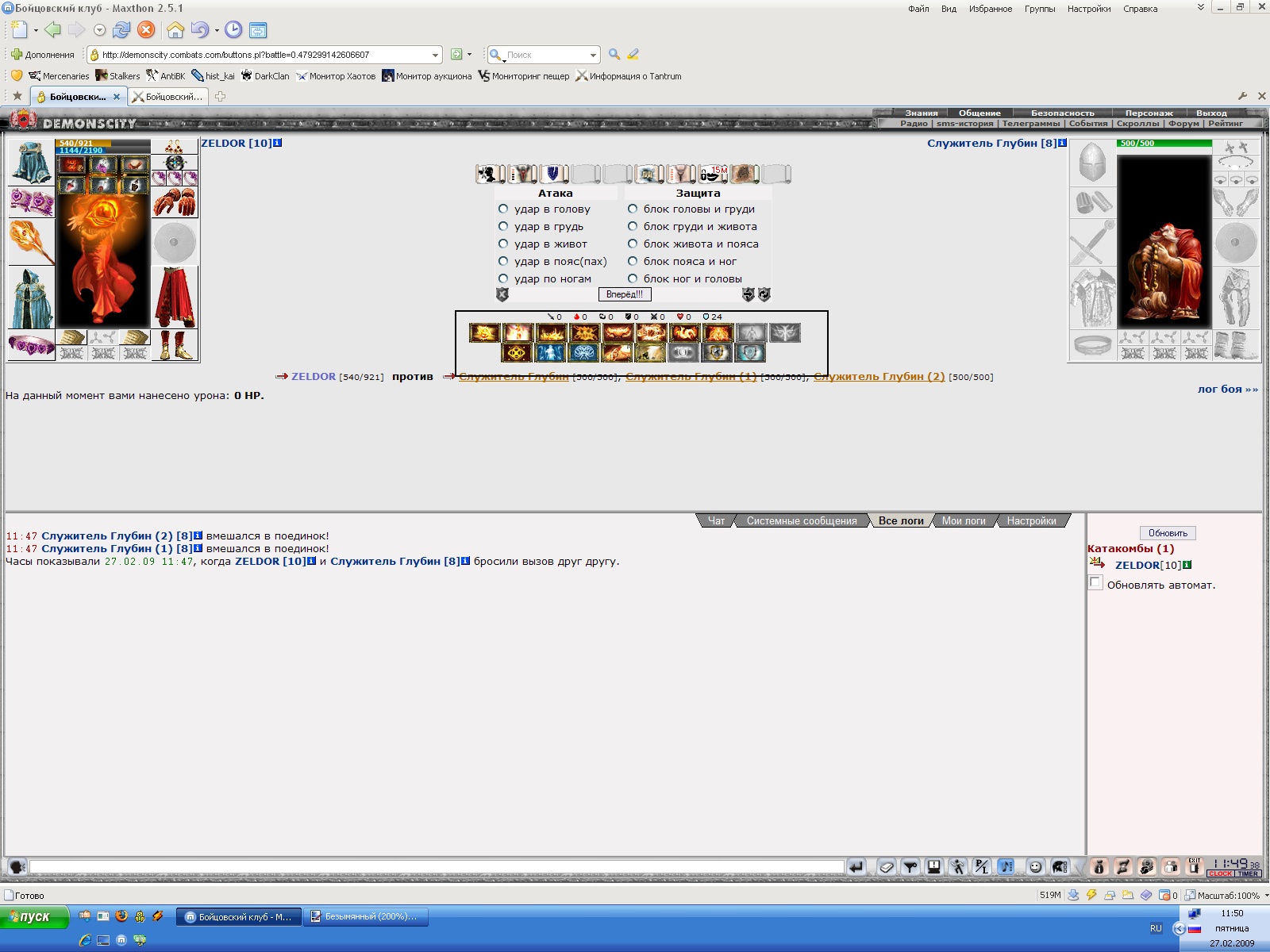This screenshot has width=1270, height=952.
Task: Select defense 'блок живота и пояса' radio
Action: pos(633,244)
